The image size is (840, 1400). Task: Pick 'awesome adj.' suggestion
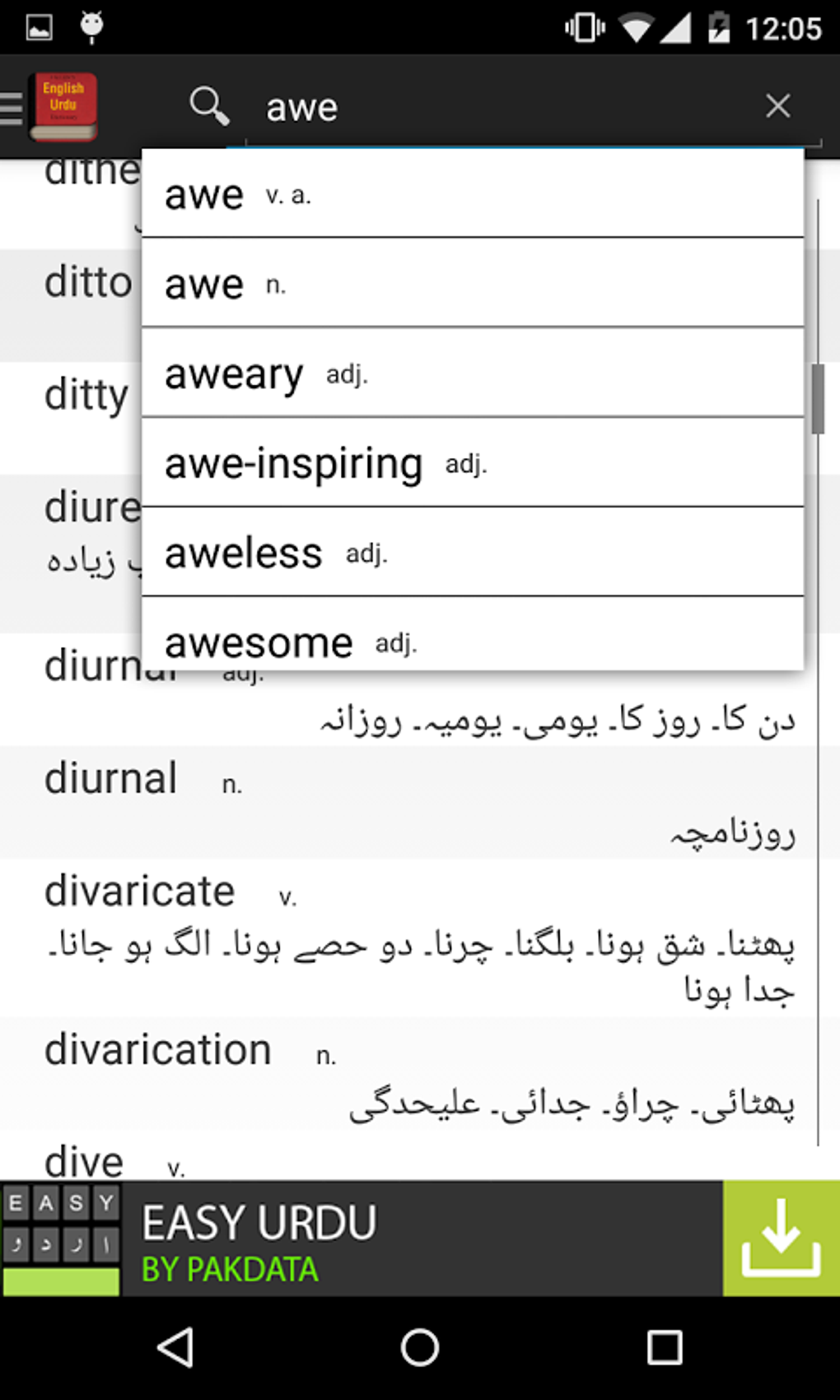pyautogui.click(x=473, y=634)
